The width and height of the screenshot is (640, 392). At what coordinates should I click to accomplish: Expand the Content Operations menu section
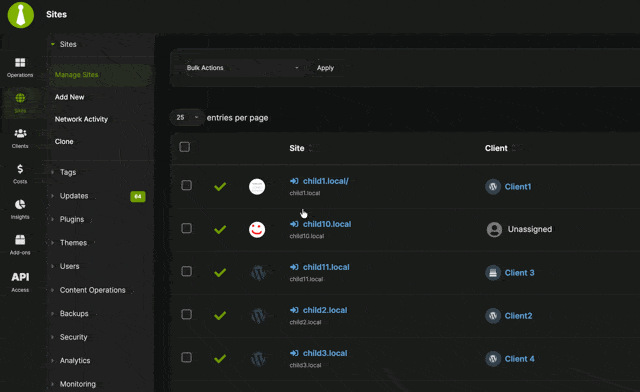pyautogui.click(x=93, y=290)
